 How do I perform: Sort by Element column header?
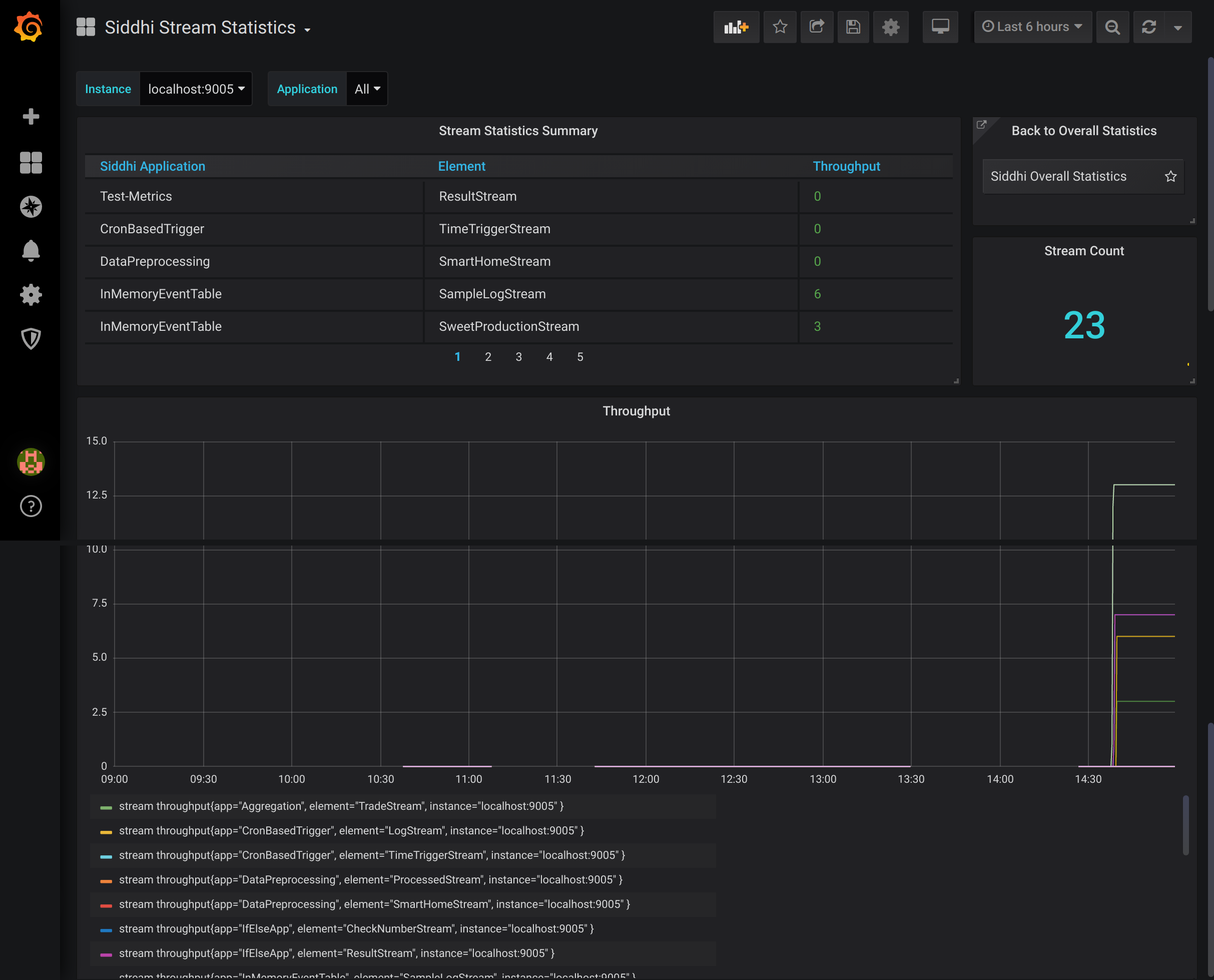(462, 167)
